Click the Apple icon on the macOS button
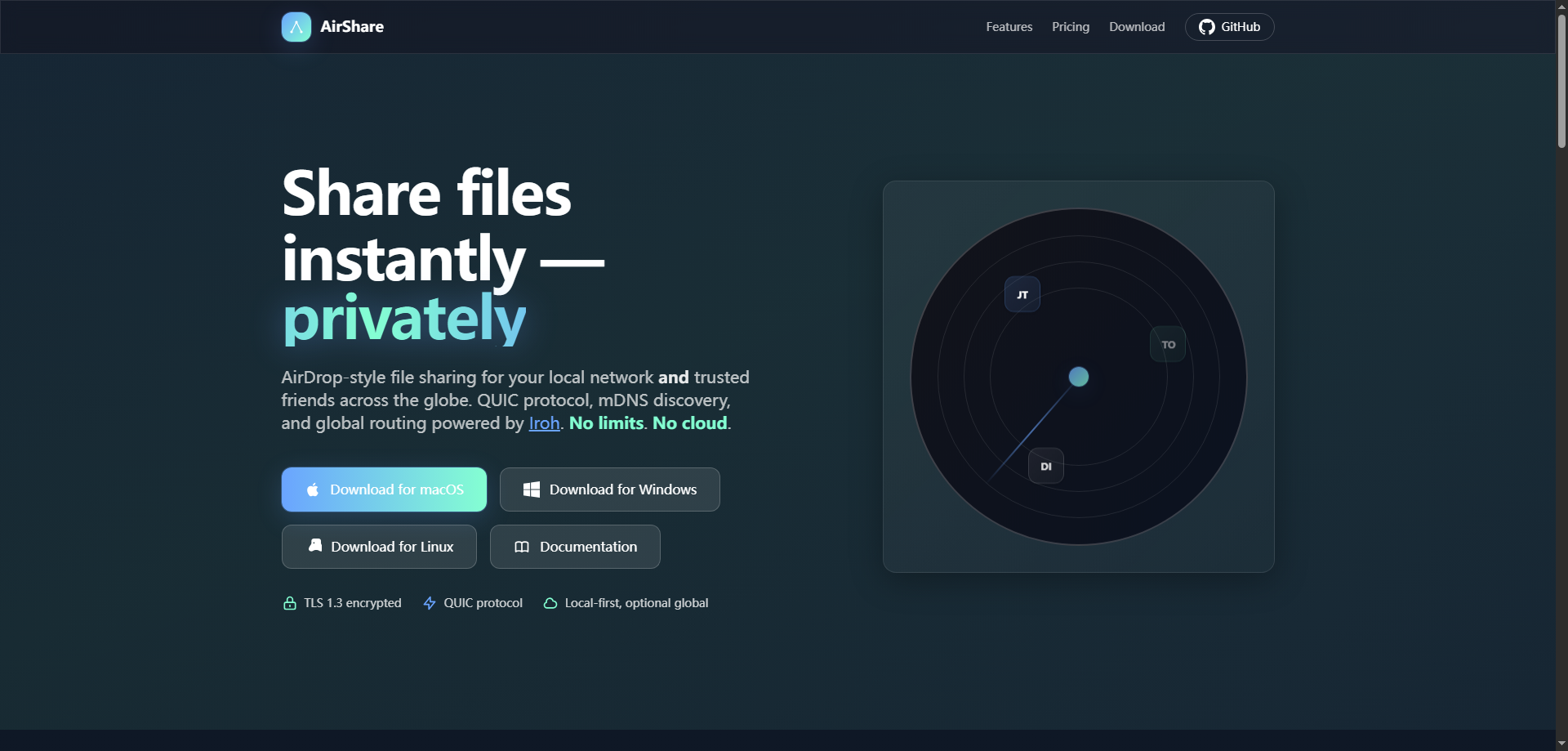 coord(312,489)
